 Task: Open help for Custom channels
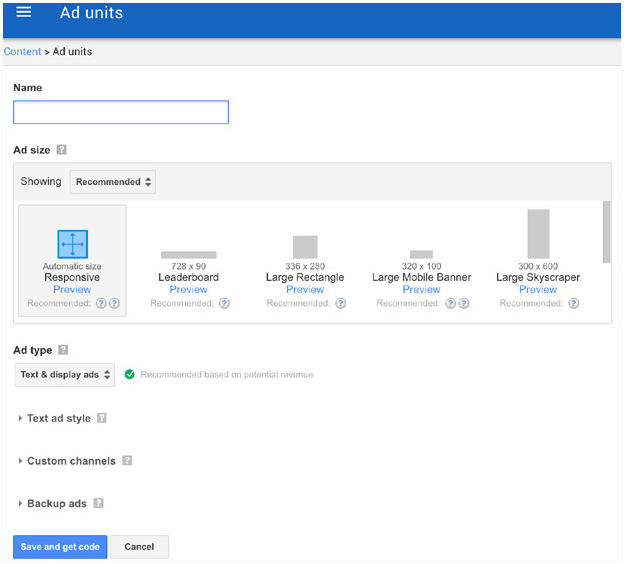127,461
